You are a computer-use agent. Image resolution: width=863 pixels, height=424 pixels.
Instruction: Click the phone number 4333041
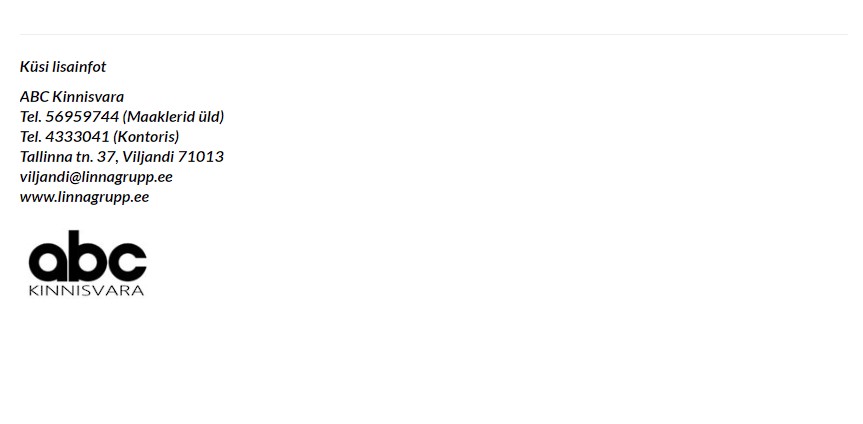[78, 137]
